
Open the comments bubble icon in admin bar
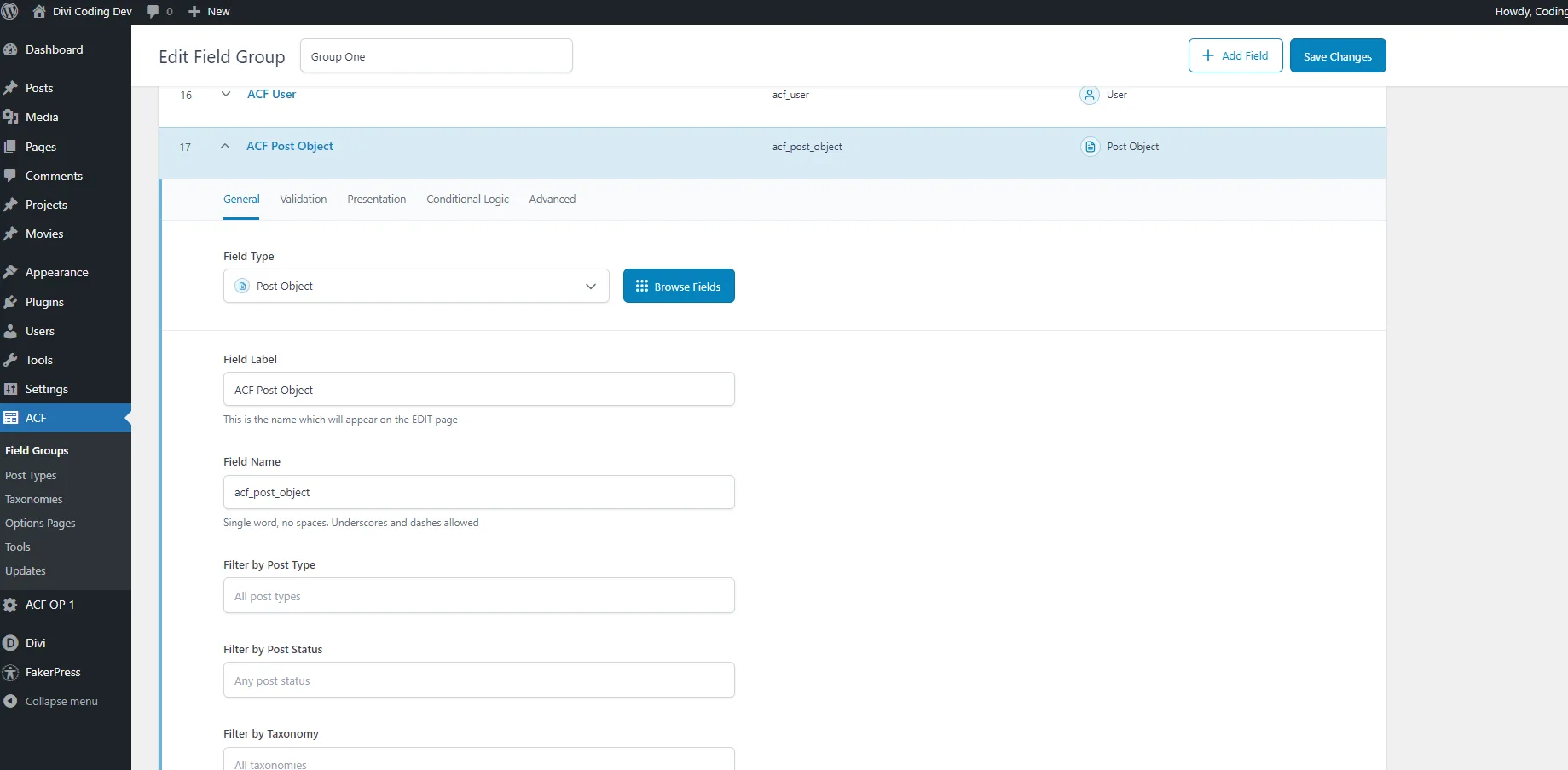[x=153, y=12]
